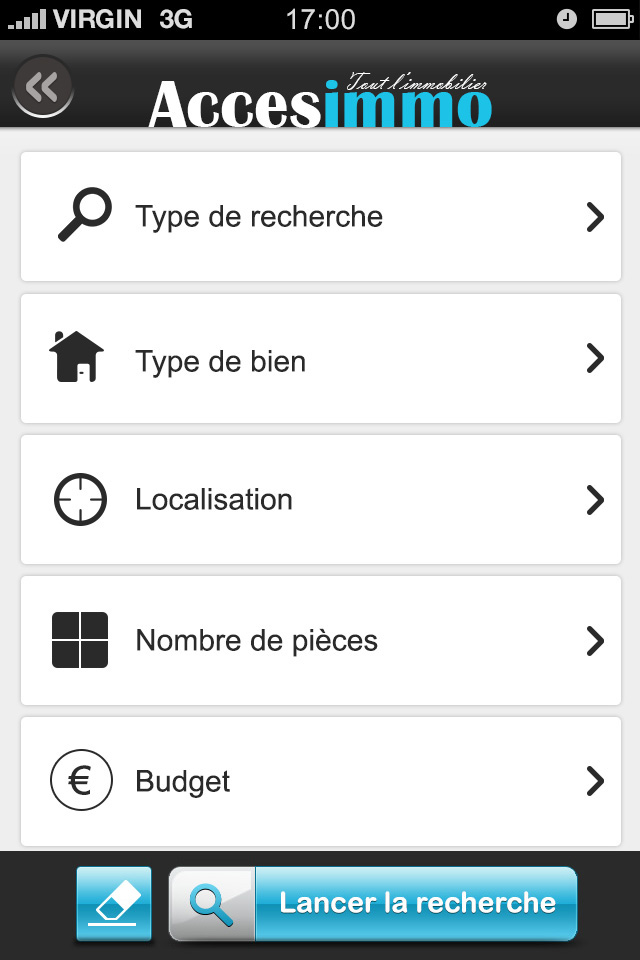Screen dimensions: 640x960
Task: Click the blue magnifier beside Lancer la recherche
Action: click(211, 904)
